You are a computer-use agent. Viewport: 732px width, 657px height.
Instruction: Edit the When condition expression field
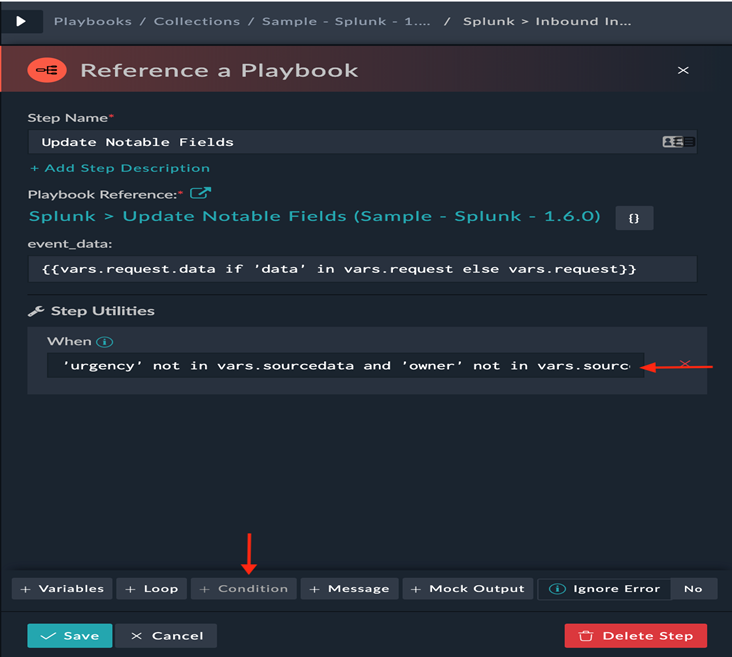[x=345, y=366]
